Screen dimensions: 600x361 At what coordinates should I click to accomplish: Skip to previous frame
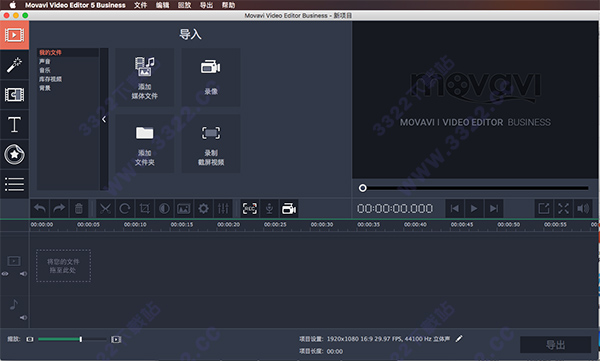(x=455, y=208)
